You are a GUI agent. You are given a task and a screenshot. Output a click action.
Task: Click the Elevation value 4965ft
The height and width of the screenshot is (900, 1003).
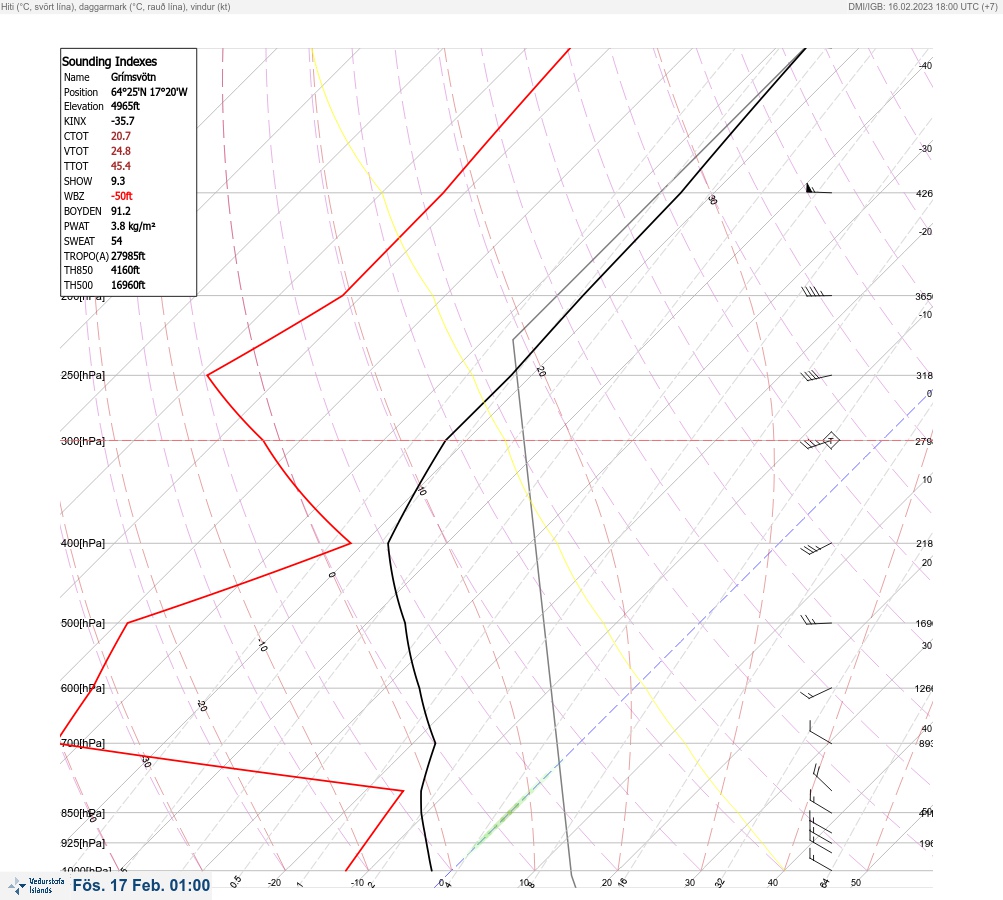(125, 106)
